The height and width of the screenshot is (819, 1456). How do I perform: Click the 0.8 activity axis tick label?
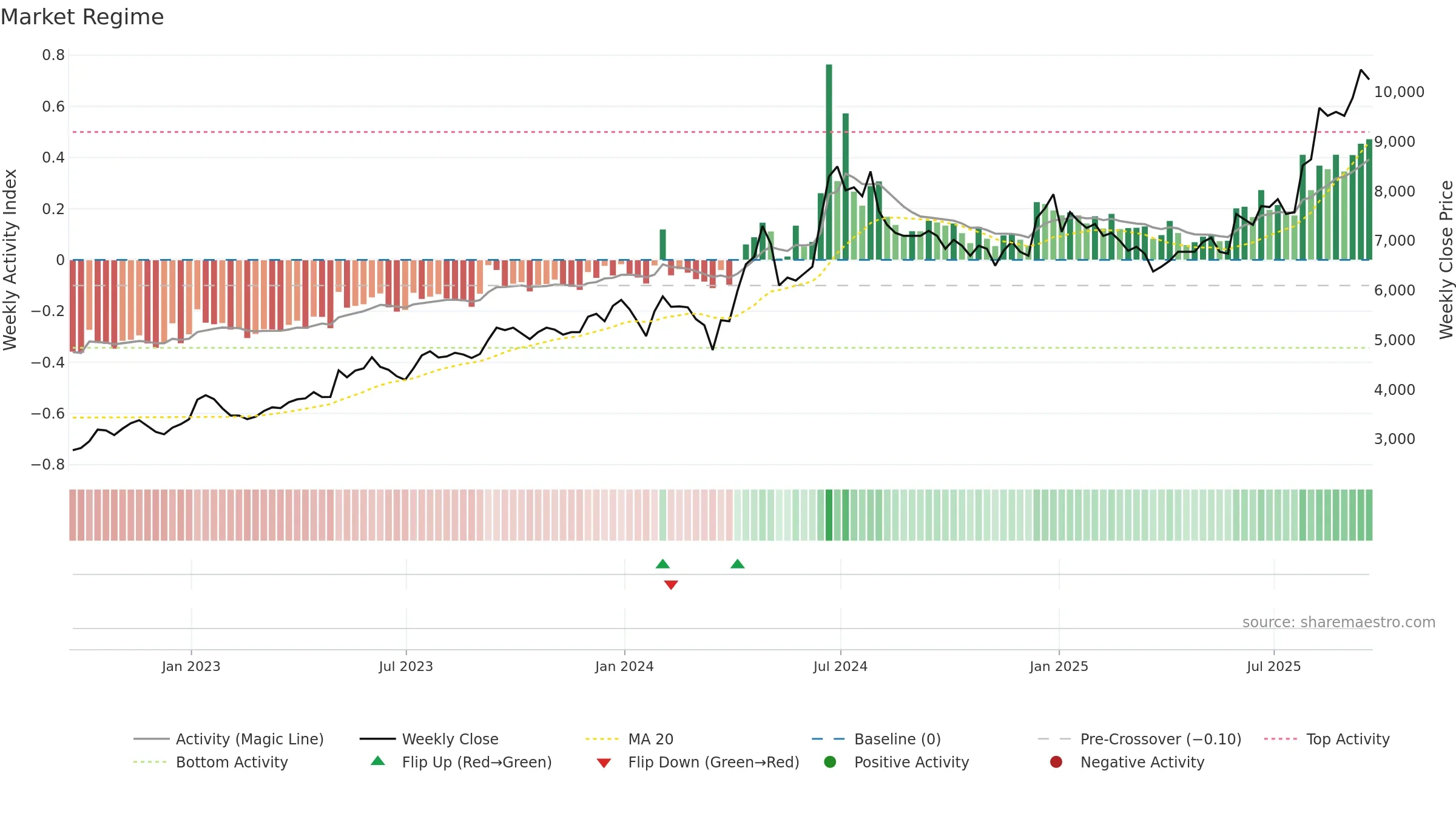coord(53,55)
